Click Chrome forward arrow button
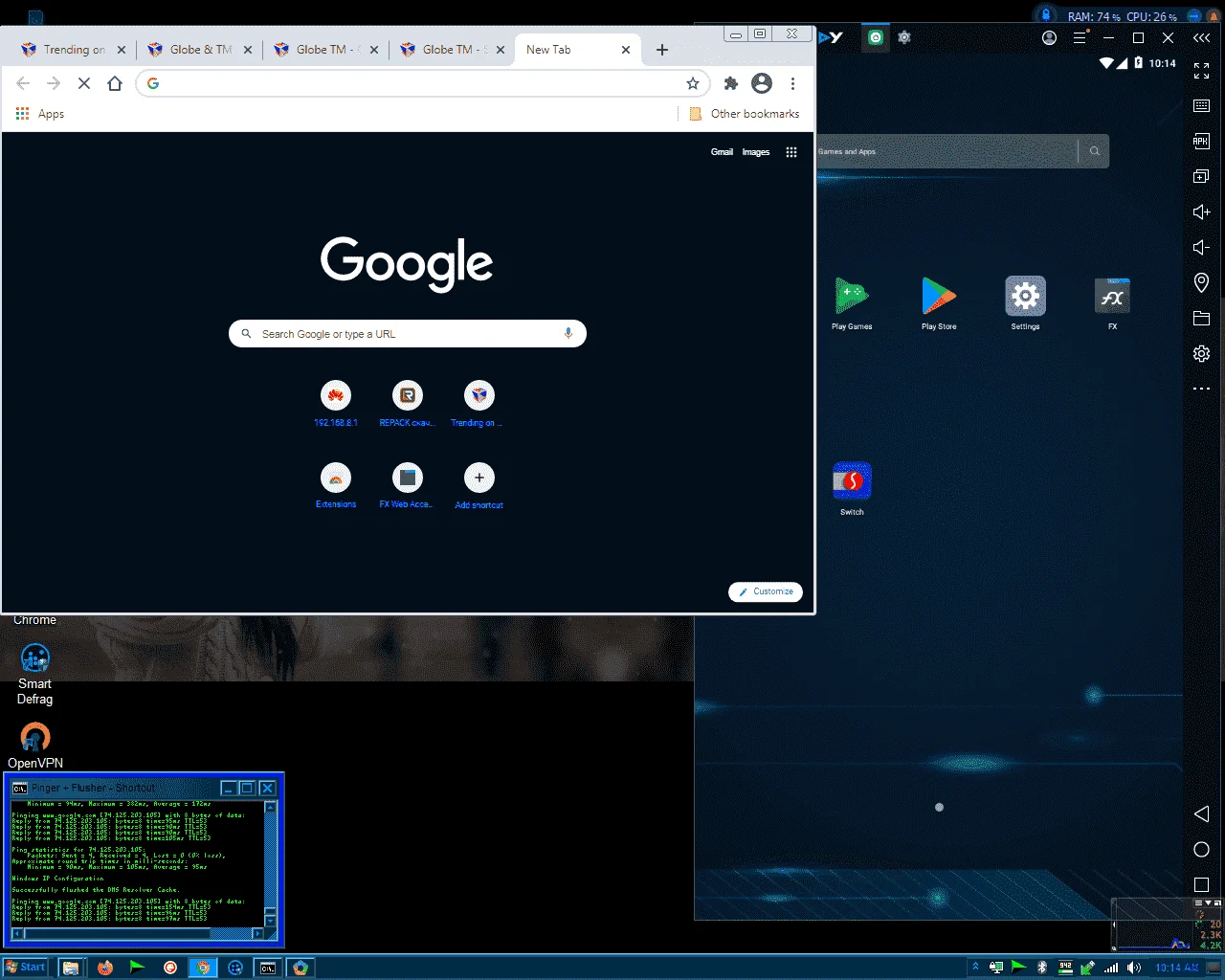 (54, 83)
